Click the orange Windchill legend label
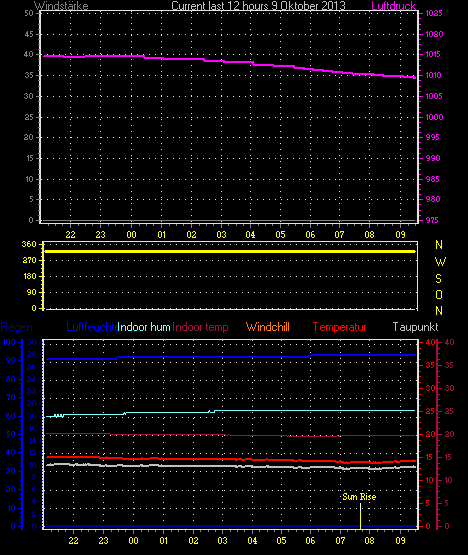This screenshot has height=555, width=468. (268, 327)
